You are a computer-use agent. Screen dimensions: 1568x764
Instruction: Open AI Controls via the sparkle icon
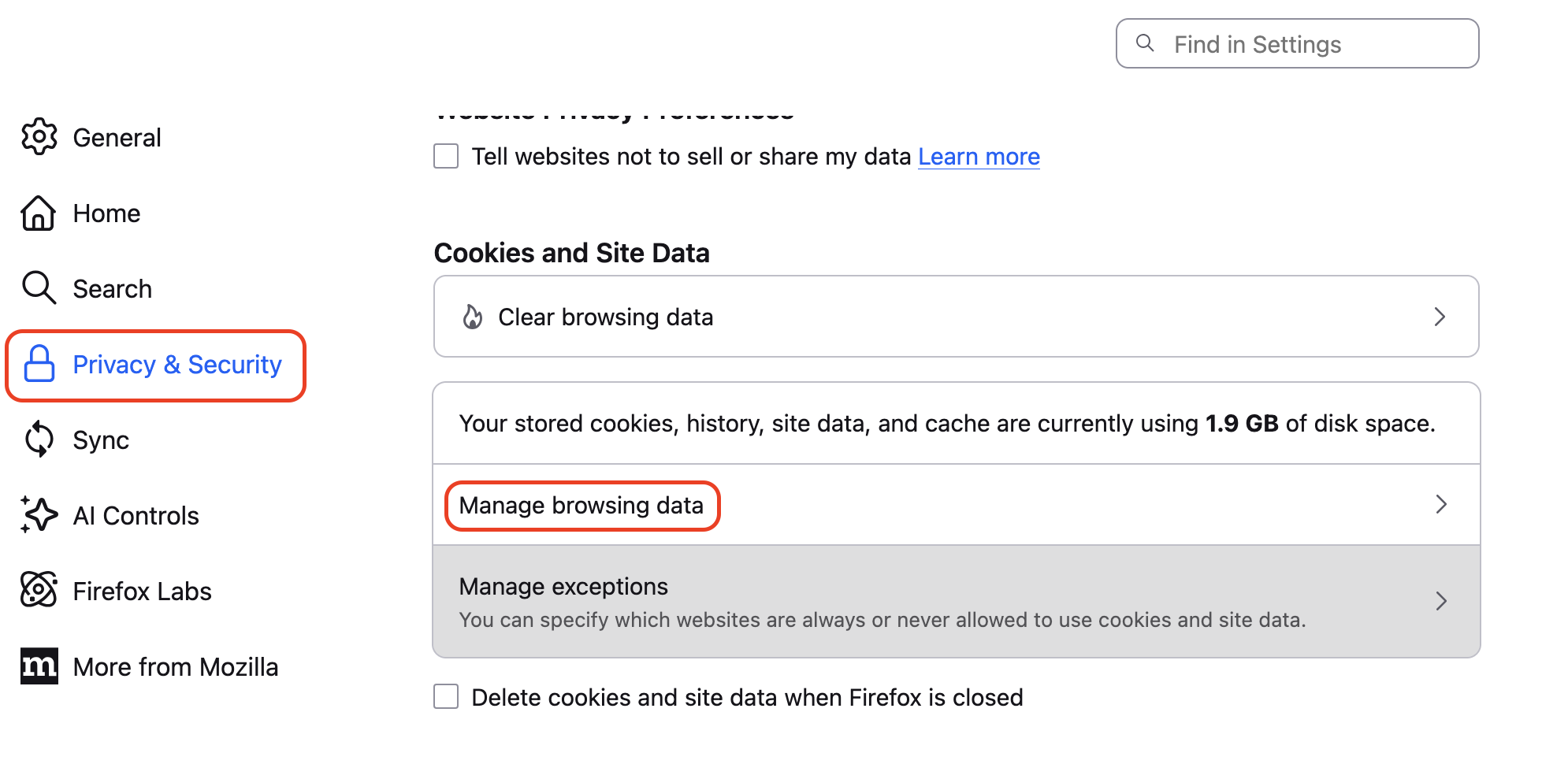(x=39, y=515)
